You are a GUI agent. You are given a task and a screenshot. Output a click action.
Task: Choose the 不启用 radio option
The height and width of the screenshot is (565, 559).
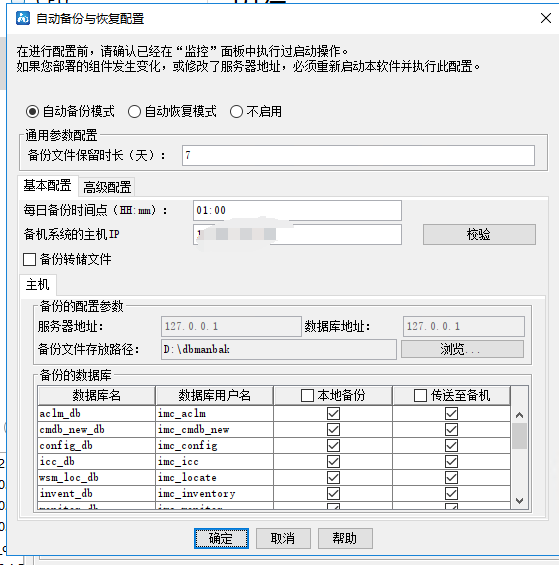(x=236, y=111)
